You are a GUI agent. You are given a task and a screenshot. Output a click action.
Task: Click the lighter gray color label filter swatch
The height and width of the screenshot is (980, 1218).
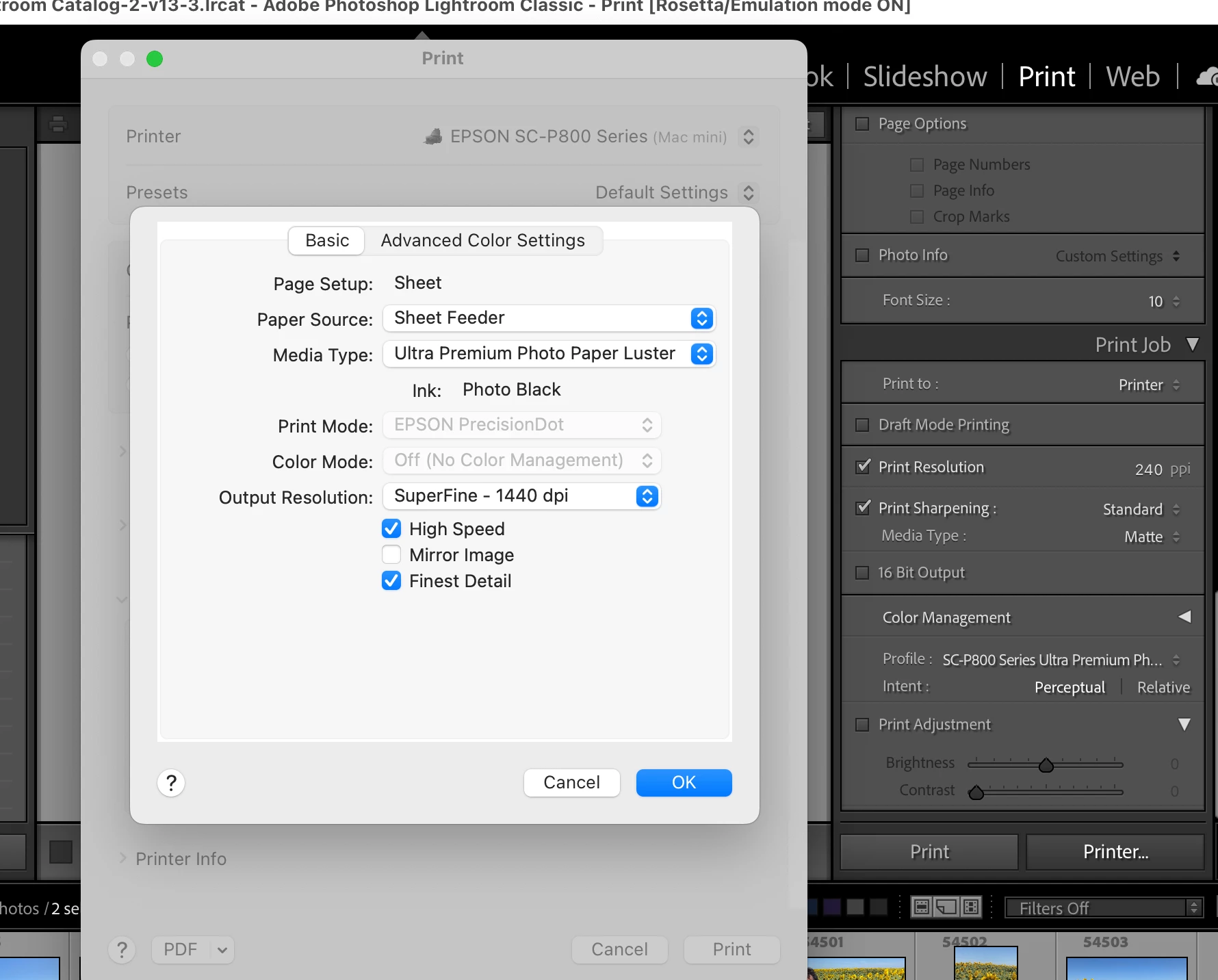point(855,907)
